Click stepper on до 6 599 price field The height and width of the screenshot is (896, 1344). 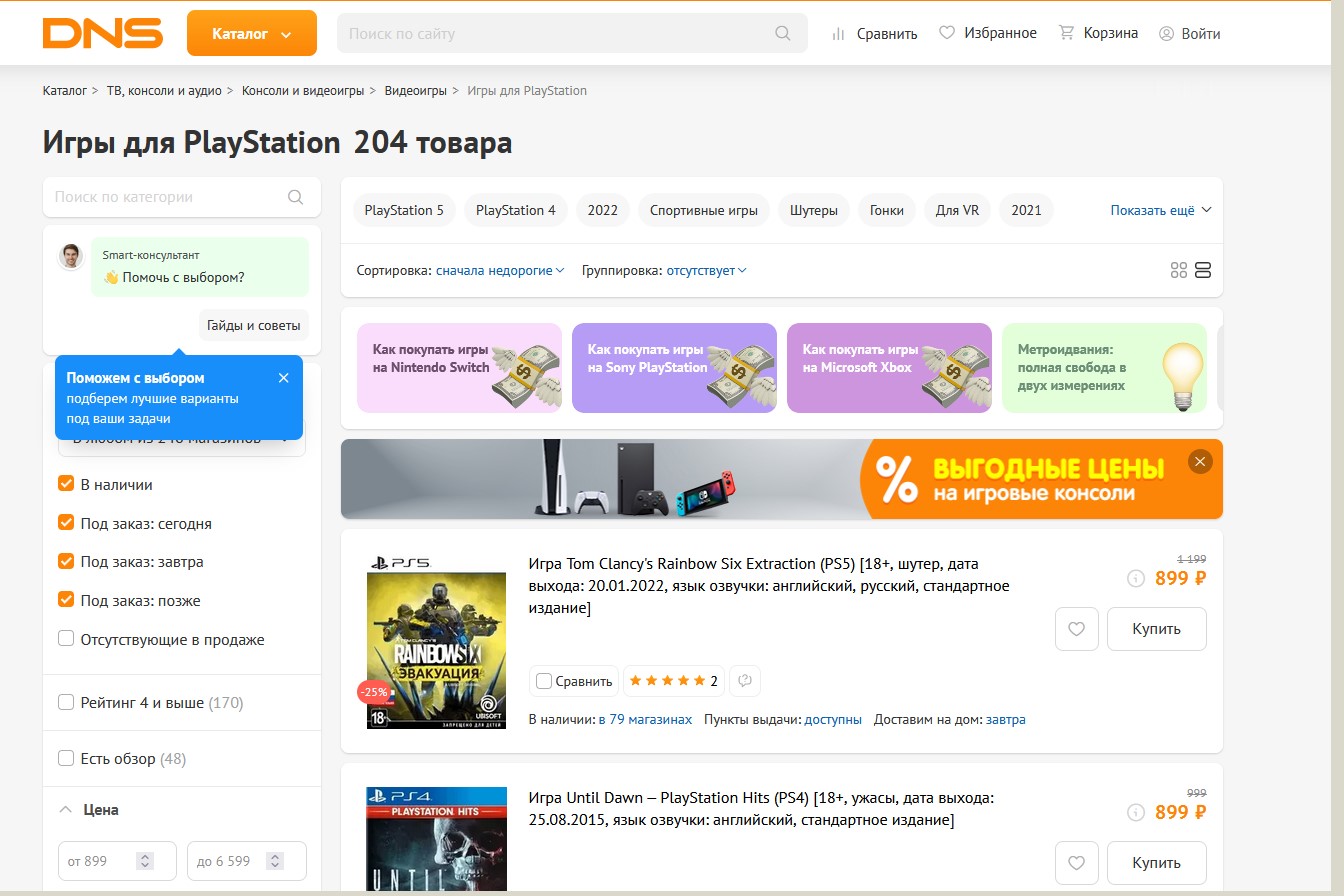275,861
